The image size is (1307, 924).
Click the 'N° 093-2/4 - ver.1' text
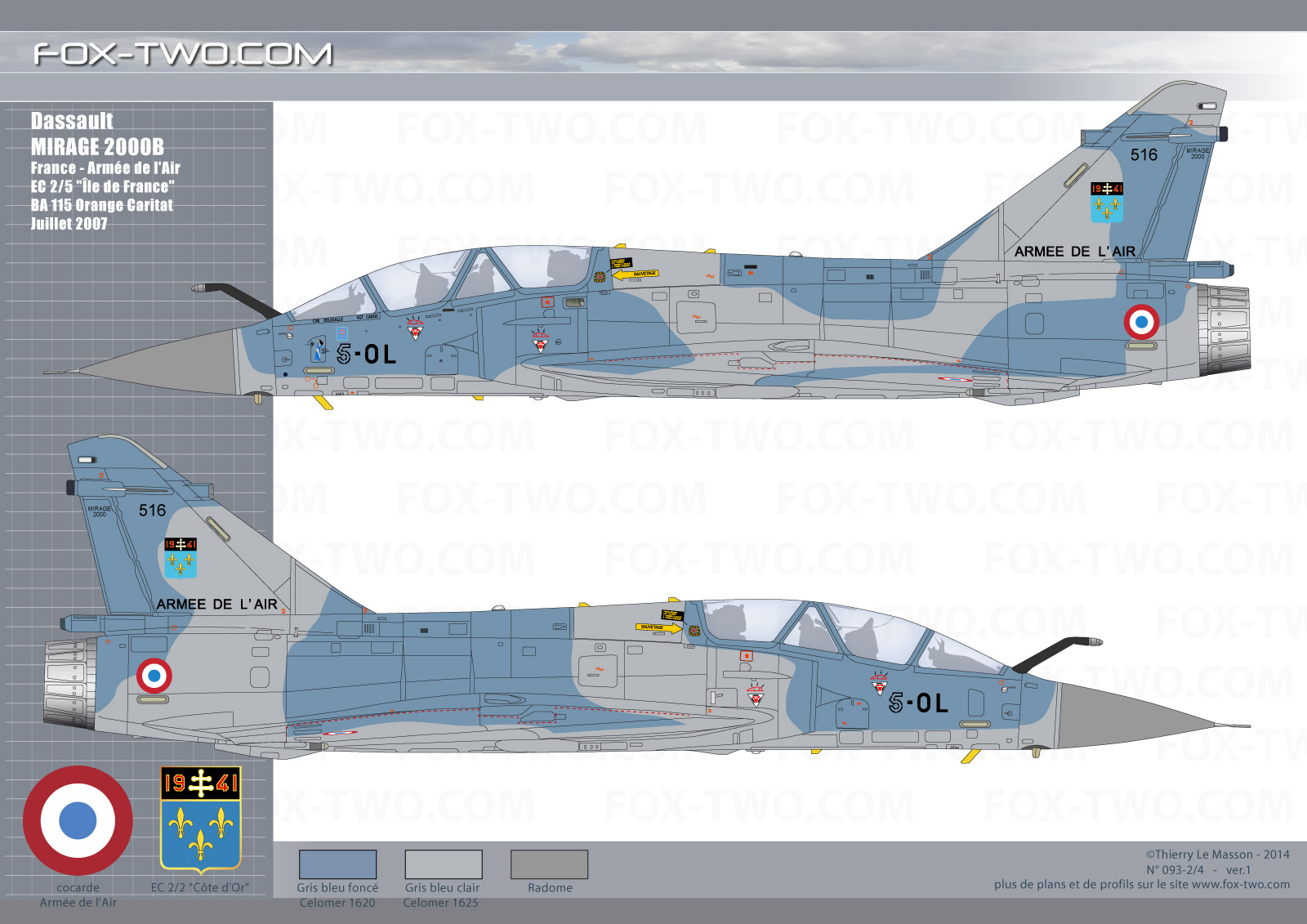(1198, 870)
